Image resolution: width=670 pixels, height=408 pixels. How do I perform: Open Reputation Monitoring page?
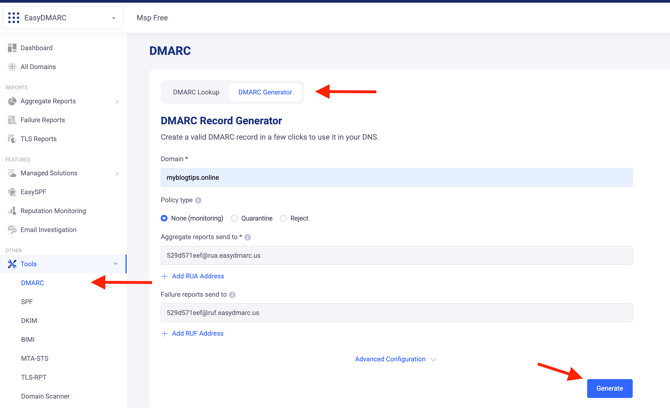(x=53, y=211)
